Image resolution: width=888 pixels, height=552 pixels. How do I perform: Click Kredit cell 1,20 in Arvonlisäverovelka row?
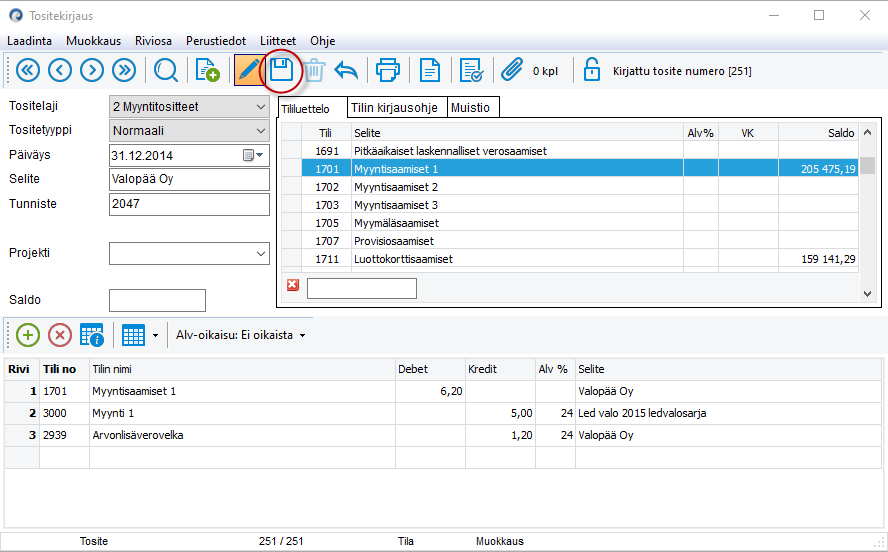[x=500, y=435]
